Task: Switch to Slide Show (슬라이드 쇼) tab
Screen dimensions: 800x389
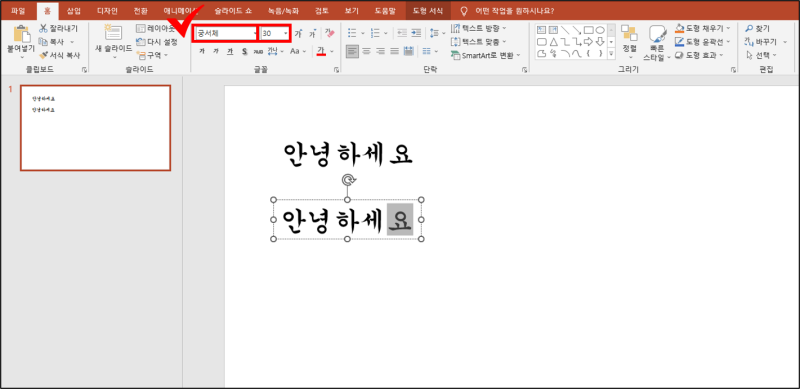Action: pyautogui.click(x=233, y=11)
